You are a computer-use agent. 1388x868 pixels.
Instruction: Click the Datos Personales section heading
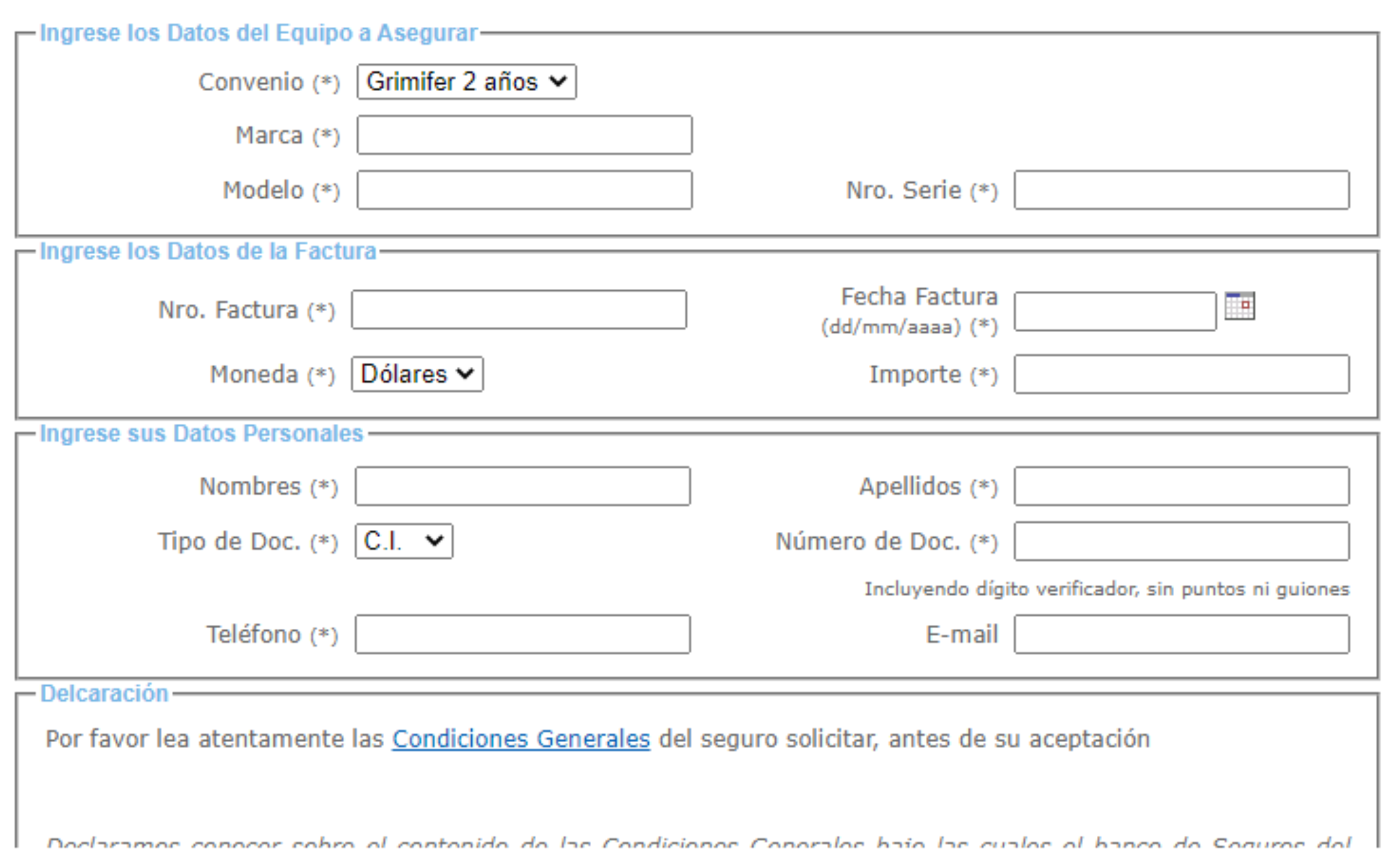pos(201,433)
